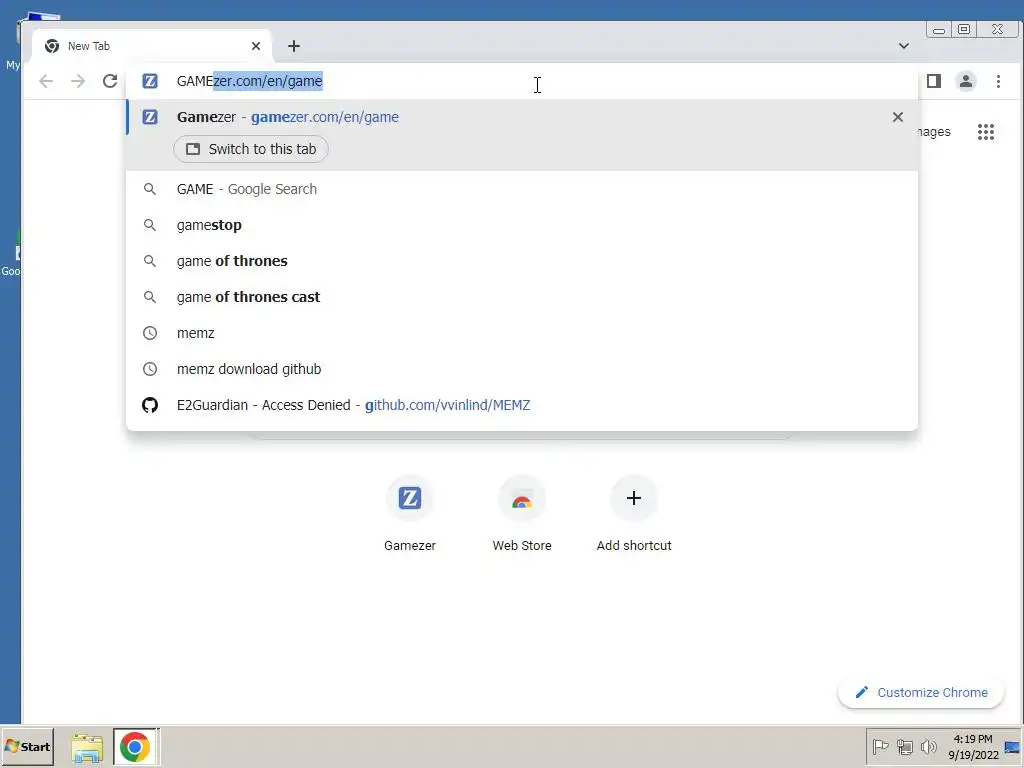Open the profile avatar icon
Viewport: 1024px width, 768px height.
966,81
